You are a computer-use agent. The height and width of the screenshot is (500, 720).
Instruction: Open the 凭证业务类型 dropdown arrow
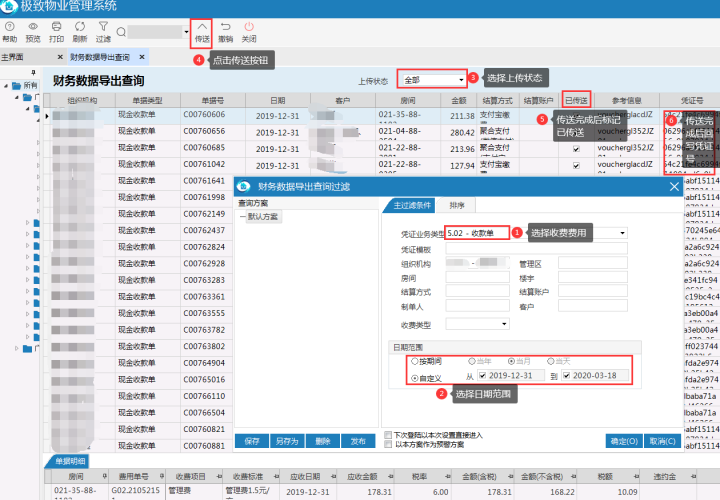pyautogui.click(x=622, y=233)
